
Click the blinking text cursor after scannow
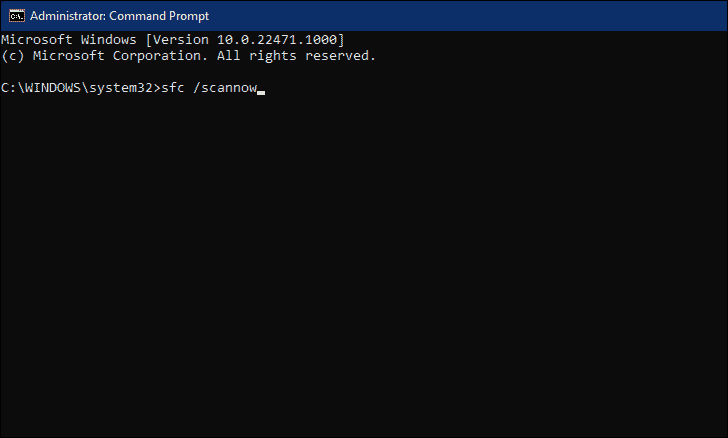coord(261,92)
